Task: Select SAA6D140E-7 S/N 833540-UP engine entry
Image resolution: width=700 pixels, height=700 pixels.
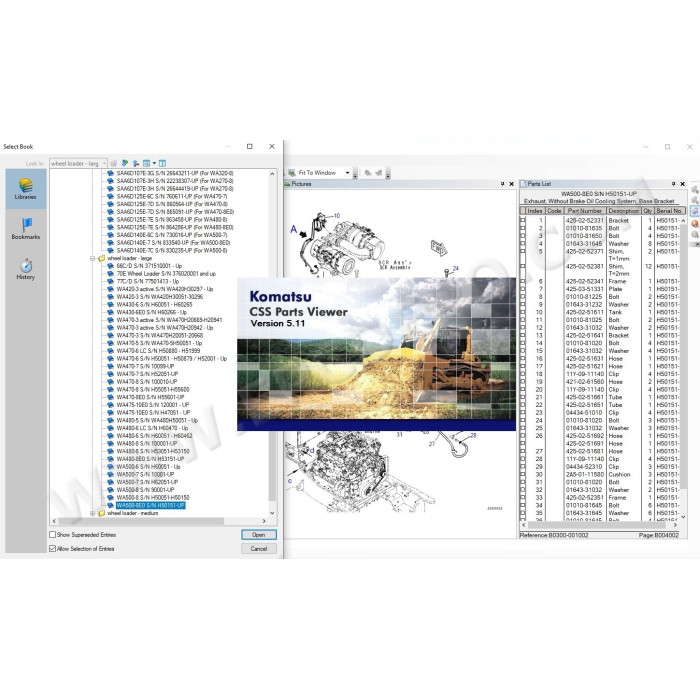Action: click(x=173, y=242)
